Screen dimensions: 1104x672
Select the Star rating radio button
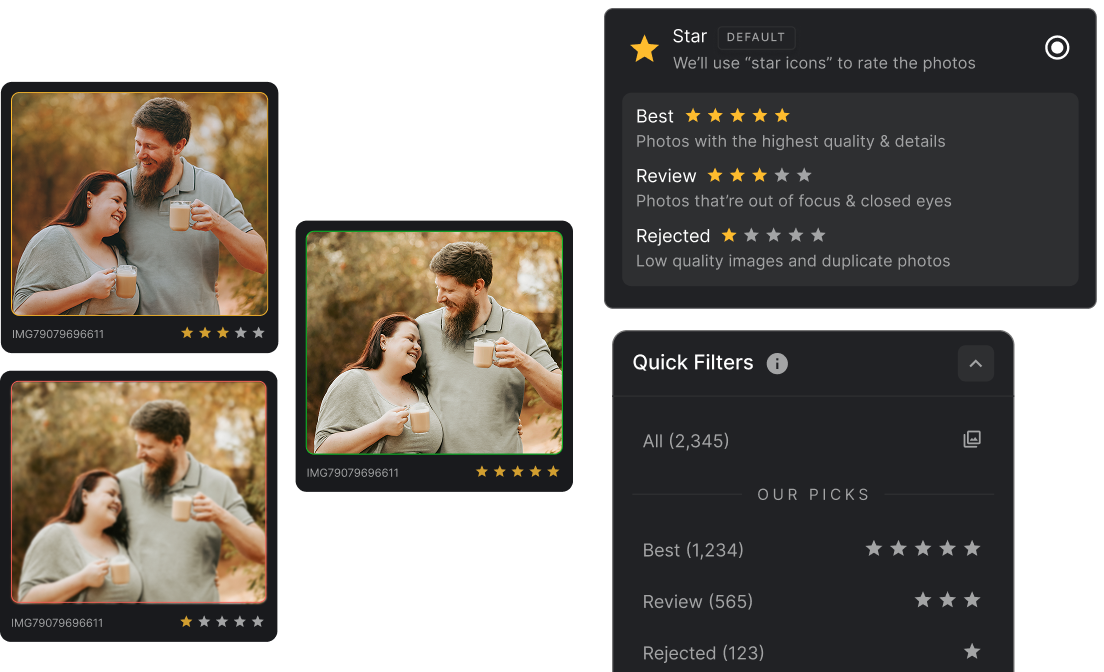click(1057, 48)
